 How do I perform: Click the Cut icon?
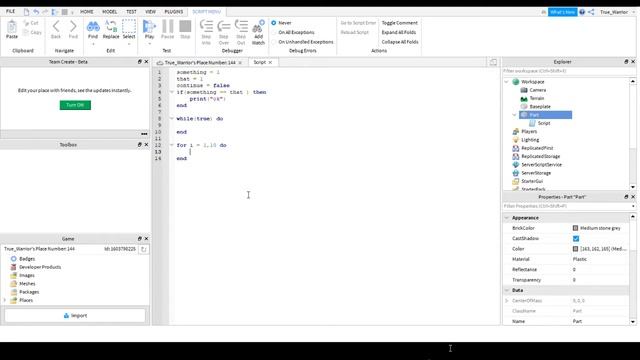pos(26,23)
